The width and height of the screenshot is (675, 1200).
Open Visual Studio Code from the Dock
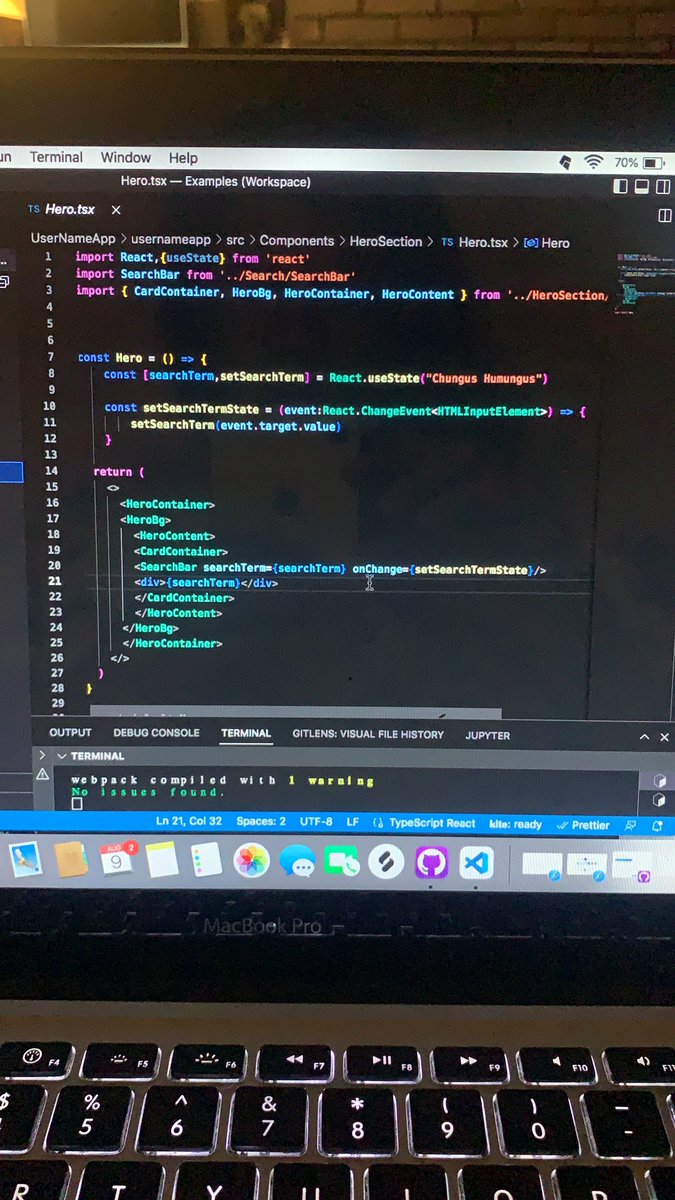pos(477,862)
